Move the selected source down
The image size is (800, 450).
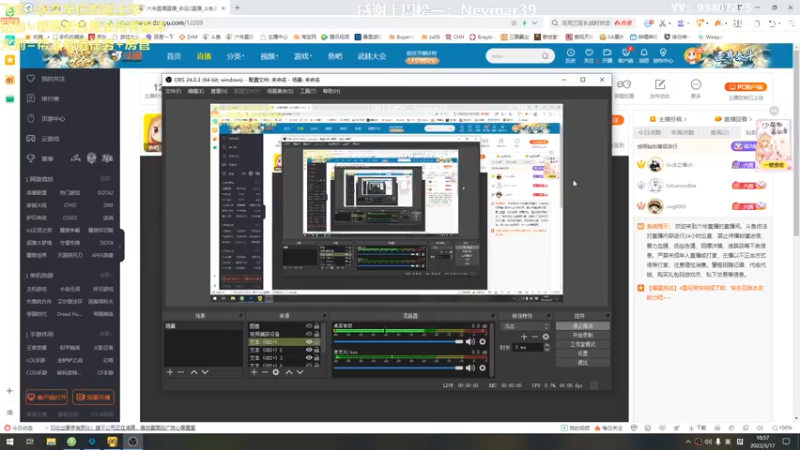point(300,372)
